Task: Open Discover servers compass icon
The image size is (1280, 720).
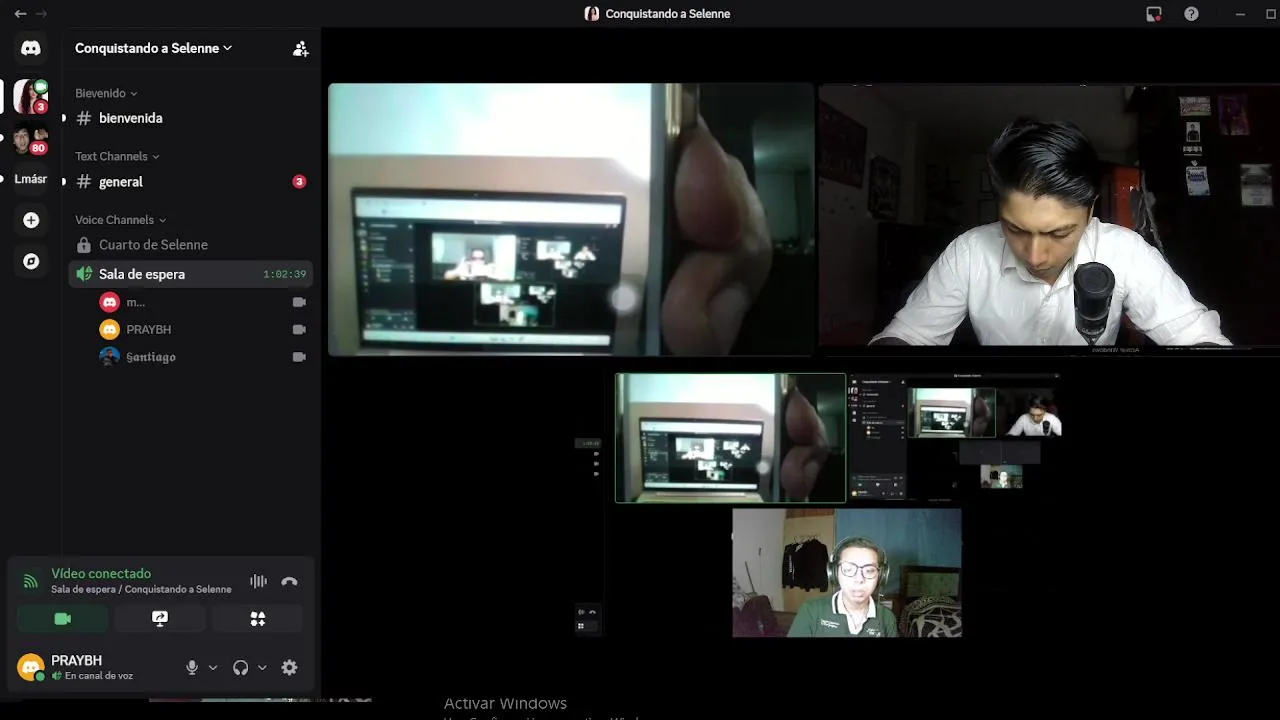Action: [x=31, y=261]
